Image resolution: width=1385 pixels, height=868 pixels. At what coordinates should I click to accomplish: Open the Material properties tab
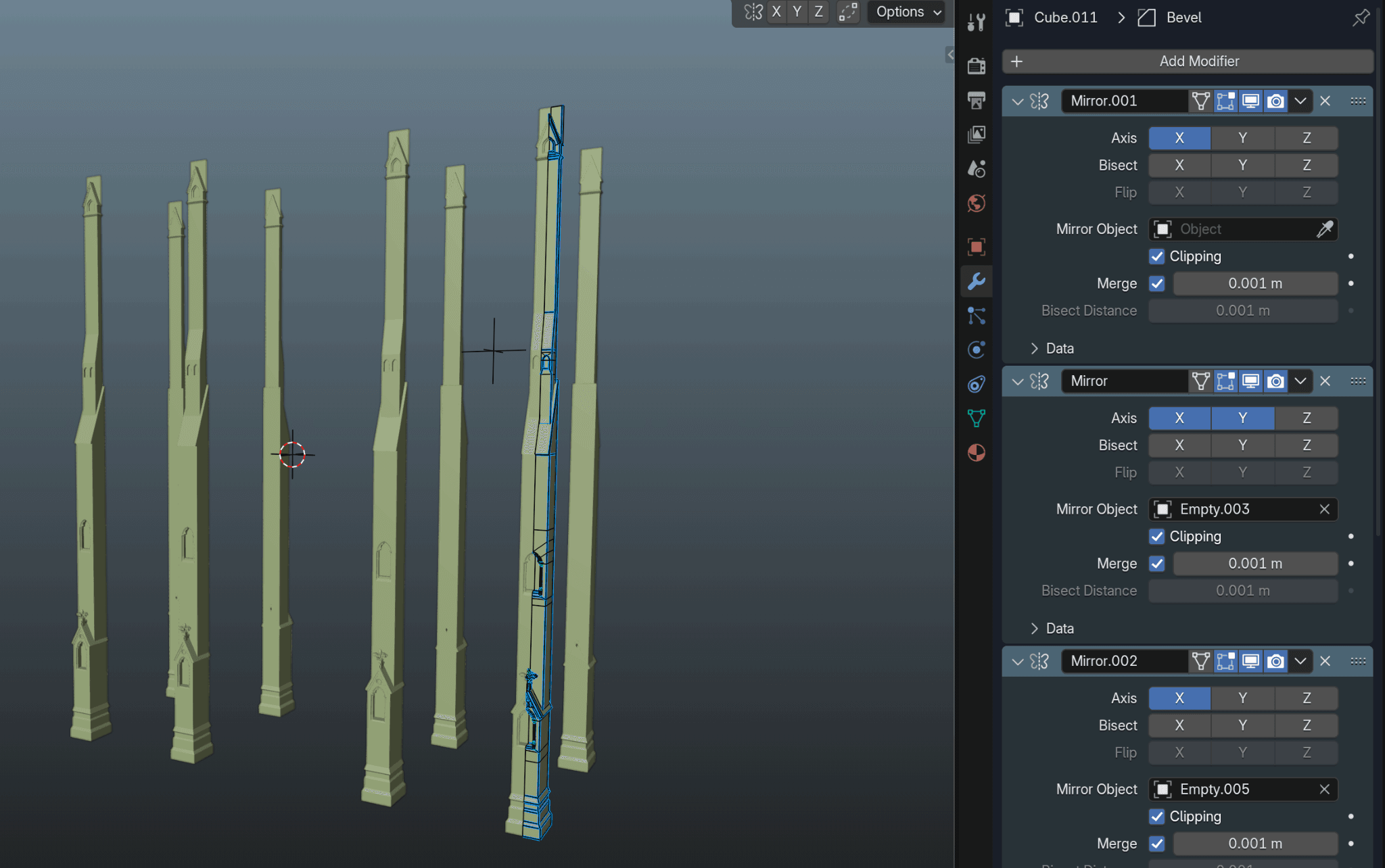pyautogui.click(x=976, y=452)
